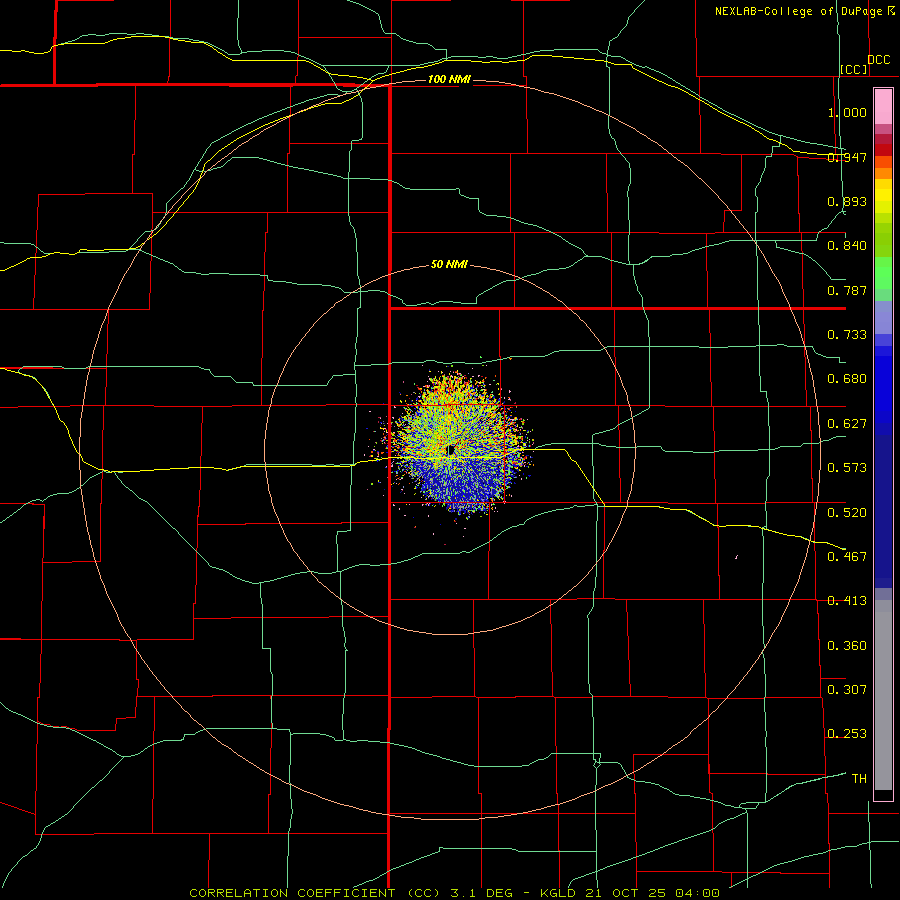Screen dimensions: 900x900
Task: Click the 0.733 scale value
Action: coord(847,335)
